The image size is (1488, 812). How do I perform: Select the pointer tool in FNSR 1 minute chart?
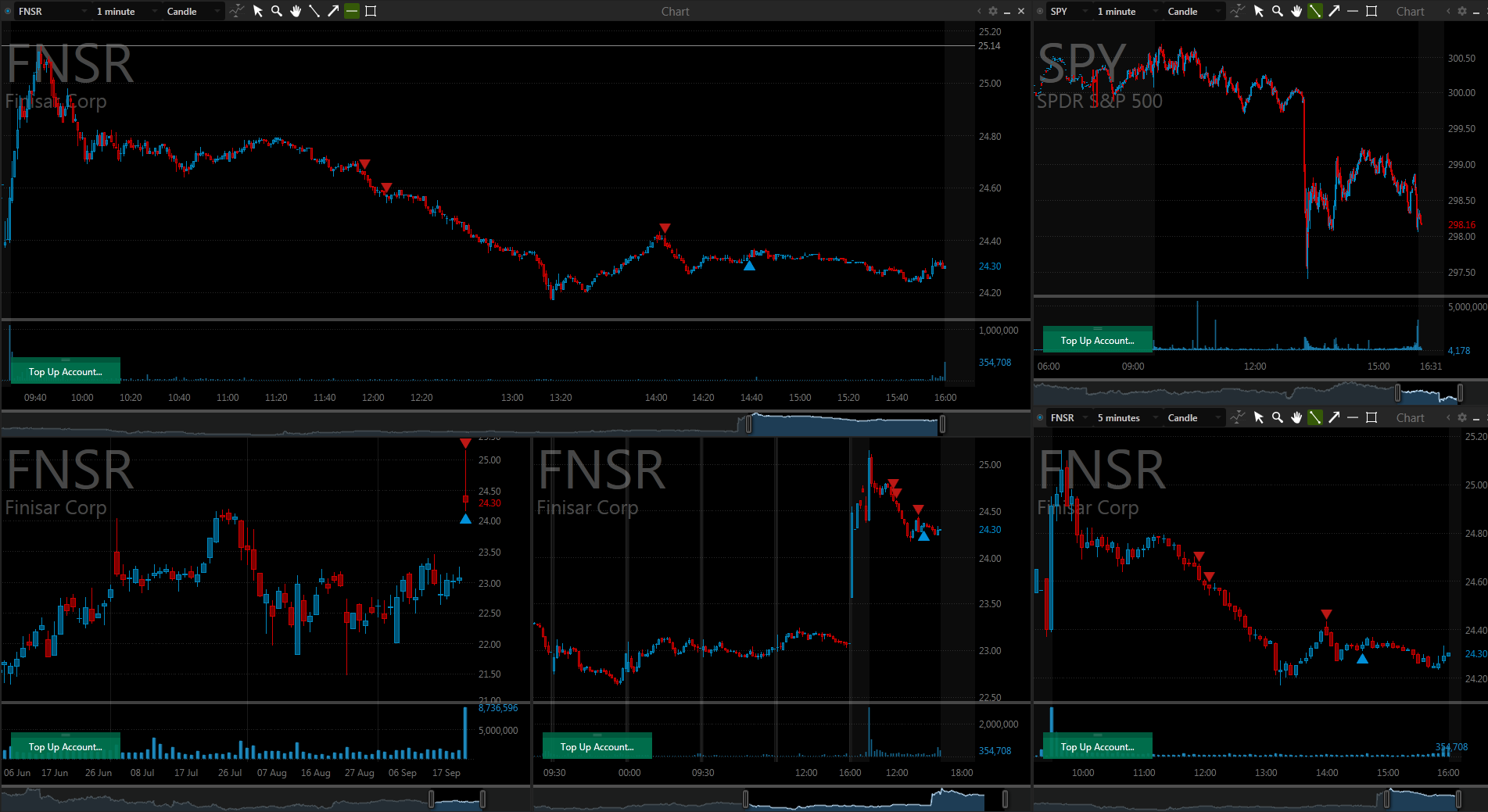click(258, 11)
